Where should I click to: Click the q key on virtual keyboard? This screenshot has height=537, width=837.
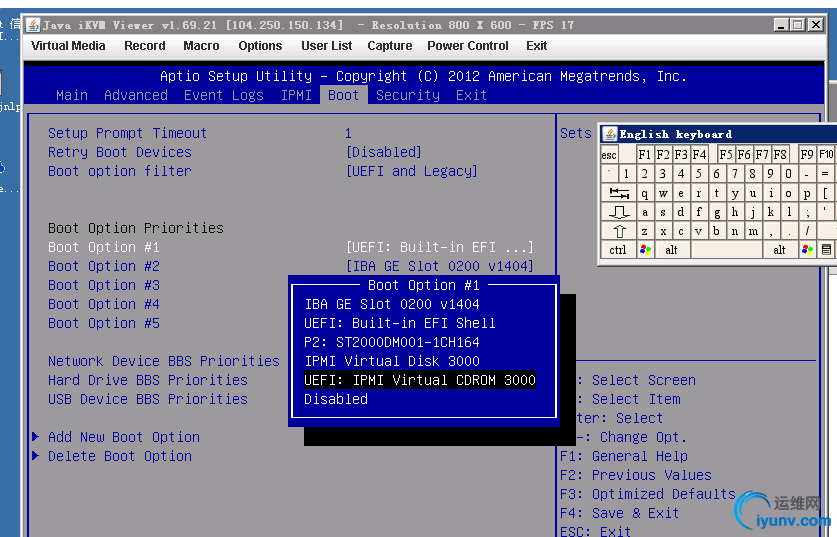(645, 193)
